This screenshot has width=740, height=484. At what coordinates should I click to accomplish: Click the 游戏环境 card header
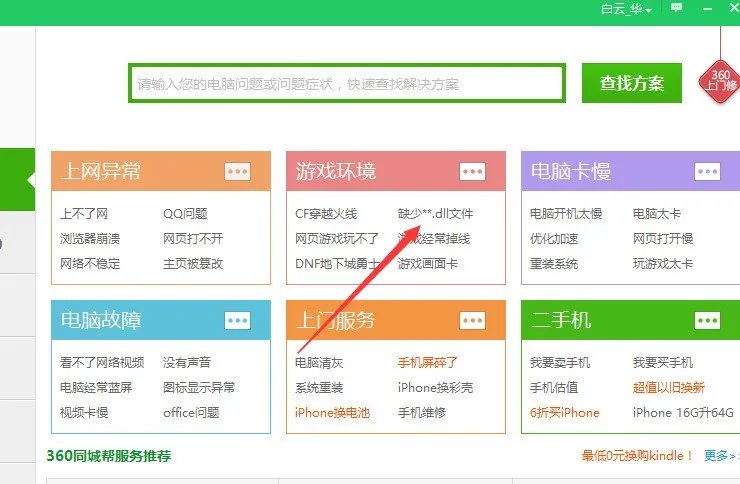click(396, 171)
